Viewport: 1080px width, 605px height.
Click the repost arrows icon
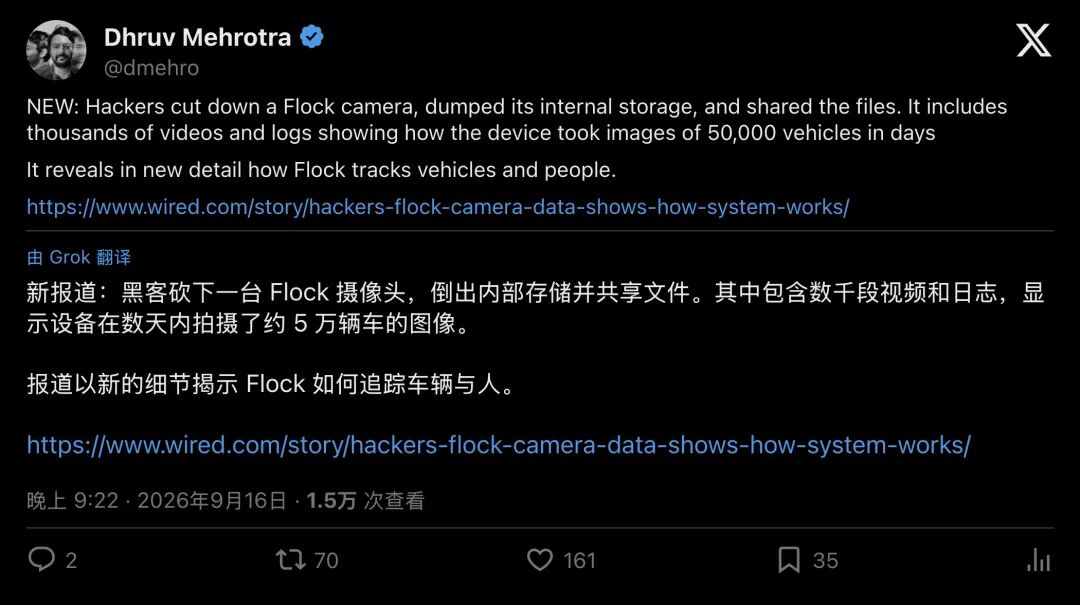(x=291, y=560)
